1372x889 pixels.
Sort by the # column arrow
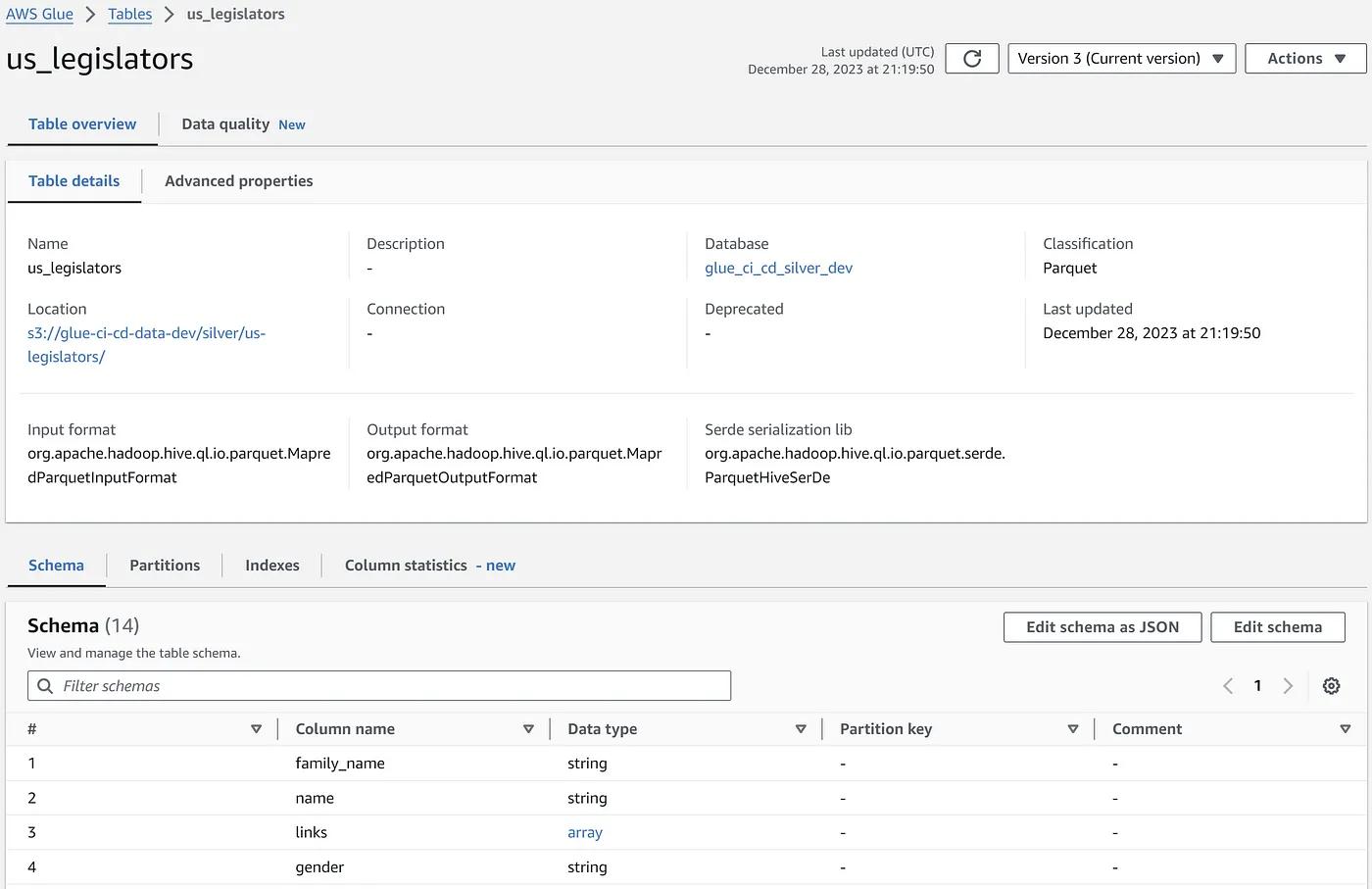tap(256, 729)
